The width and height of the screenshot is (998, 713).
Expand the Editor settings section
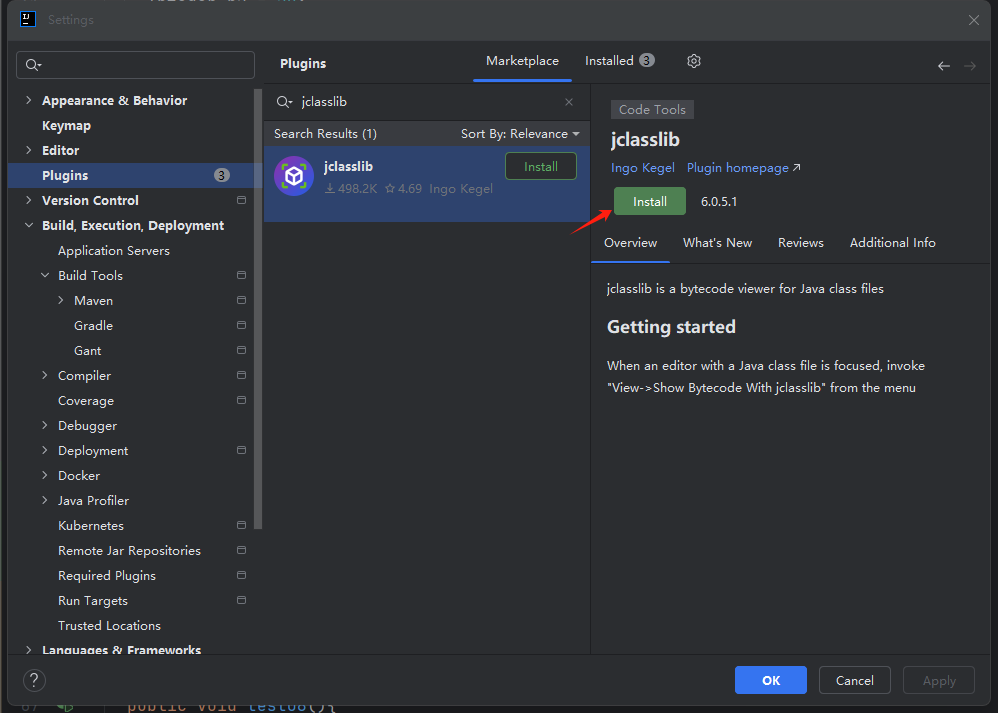point(28,150)
